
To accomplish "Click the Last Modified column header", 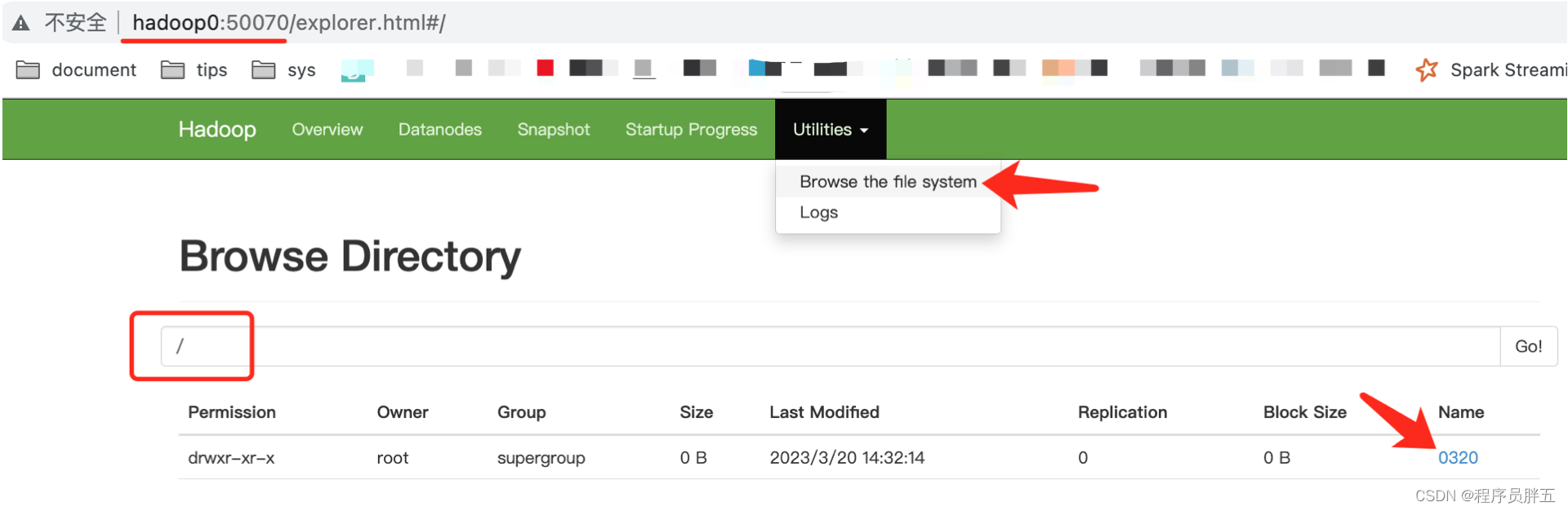I will tap(824, 412).
